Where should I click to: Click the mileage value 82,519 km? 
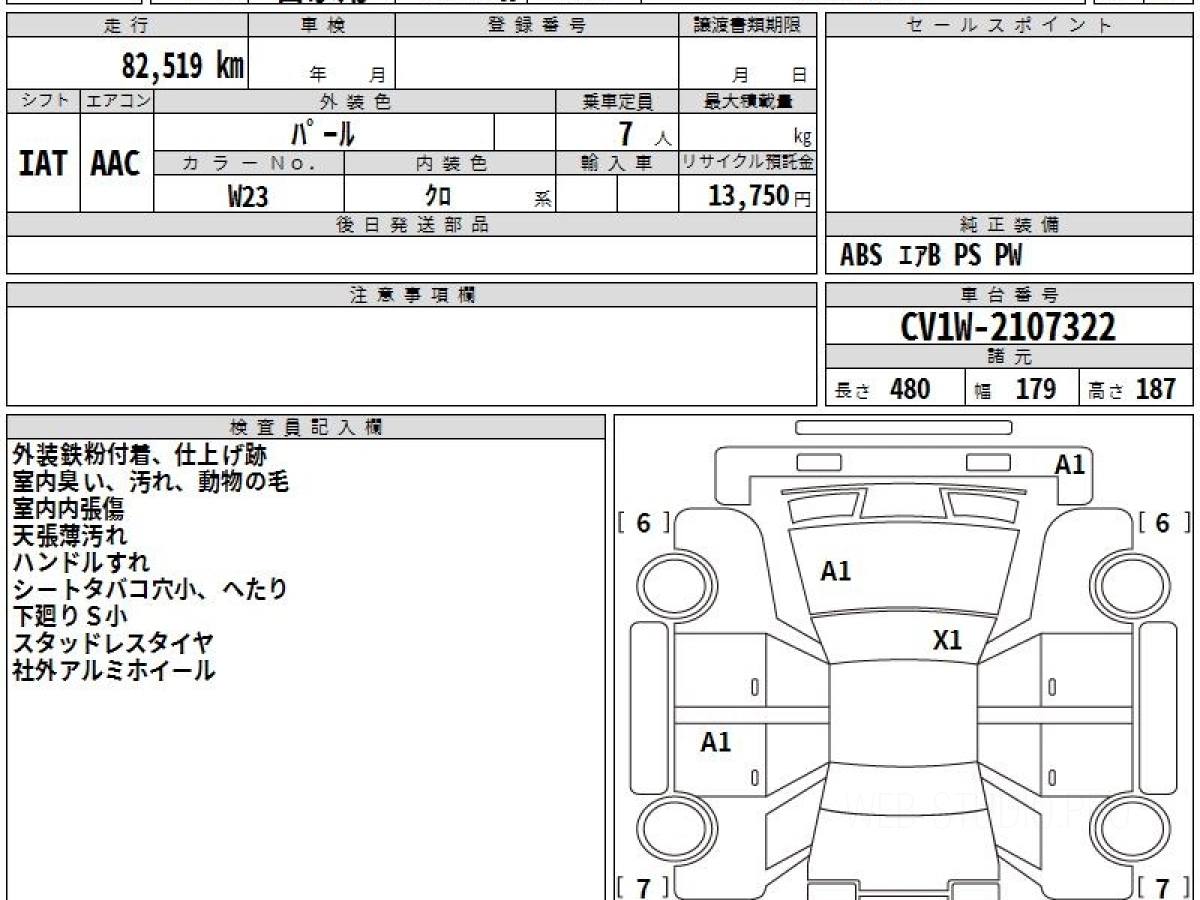click(x=182, y=66)
